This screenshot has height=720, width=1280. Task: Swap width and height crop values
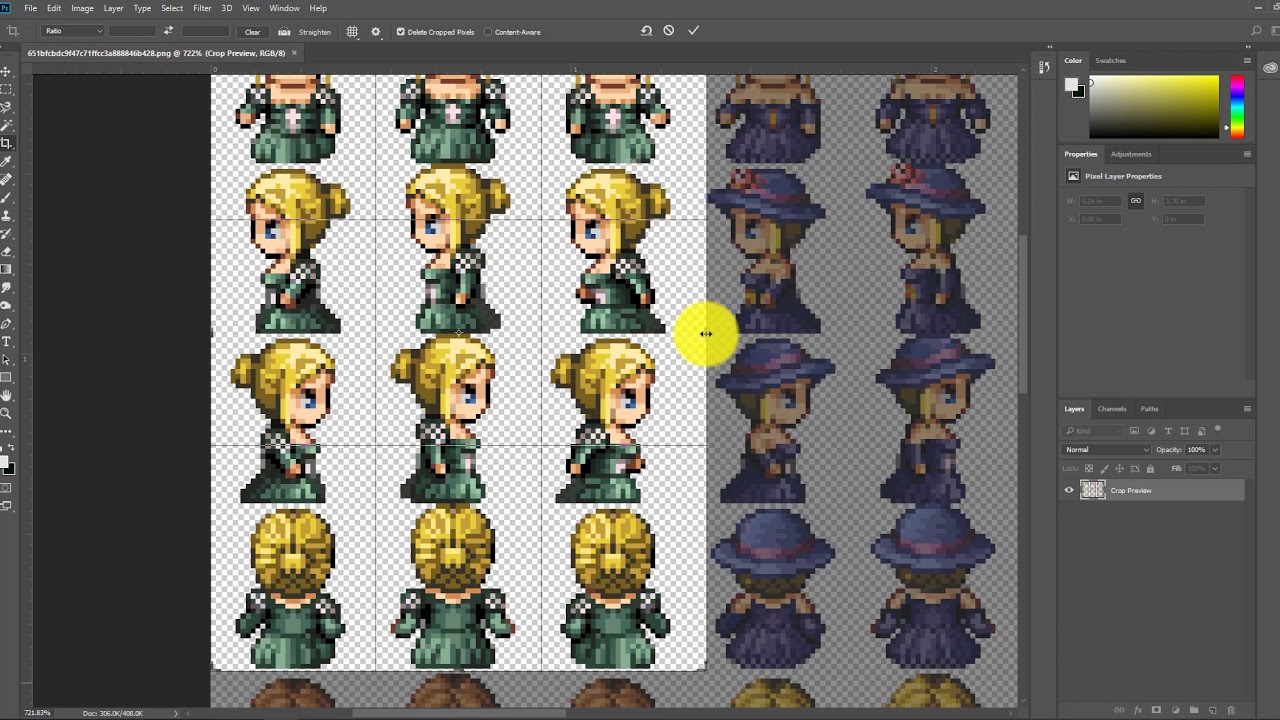(x=168, y=31)
